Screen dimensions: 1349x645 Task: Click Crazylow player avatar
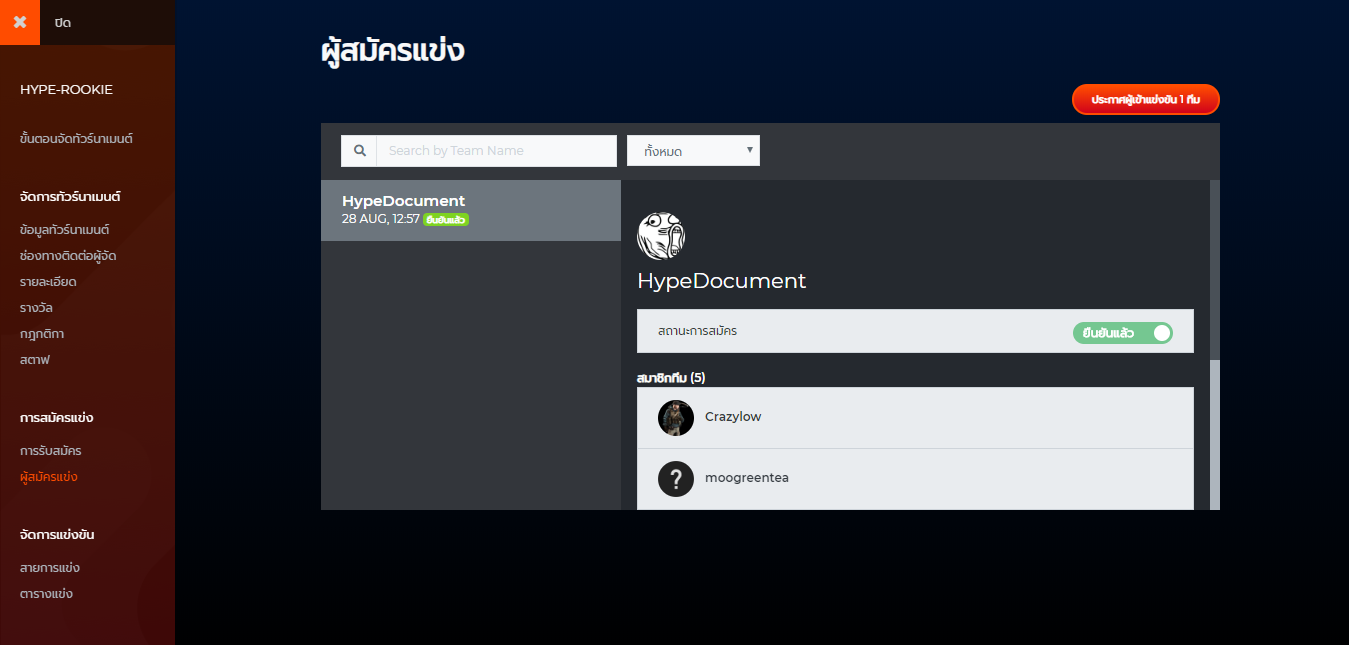676,417
